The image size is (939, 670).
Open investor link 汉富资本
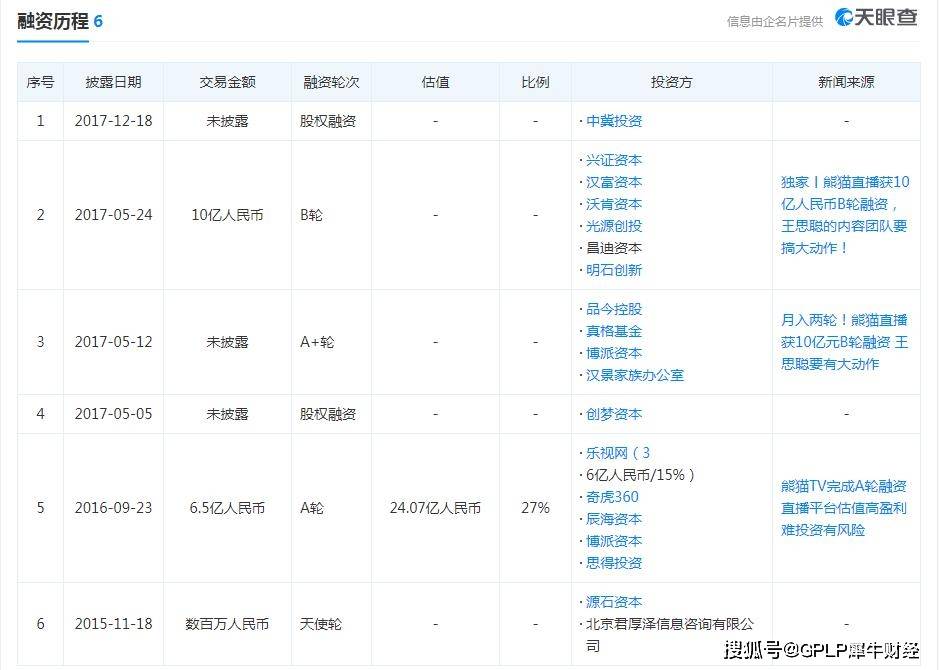click(614, 182)
